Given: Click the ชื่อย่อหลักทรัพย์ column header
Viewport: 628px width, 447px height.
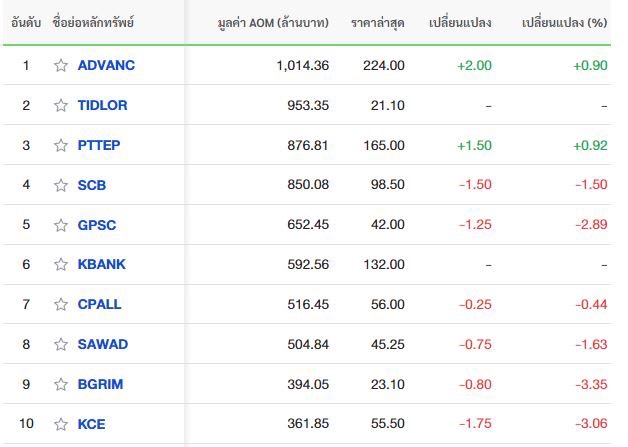Looking at the screenshot, I should coord(93,22).
